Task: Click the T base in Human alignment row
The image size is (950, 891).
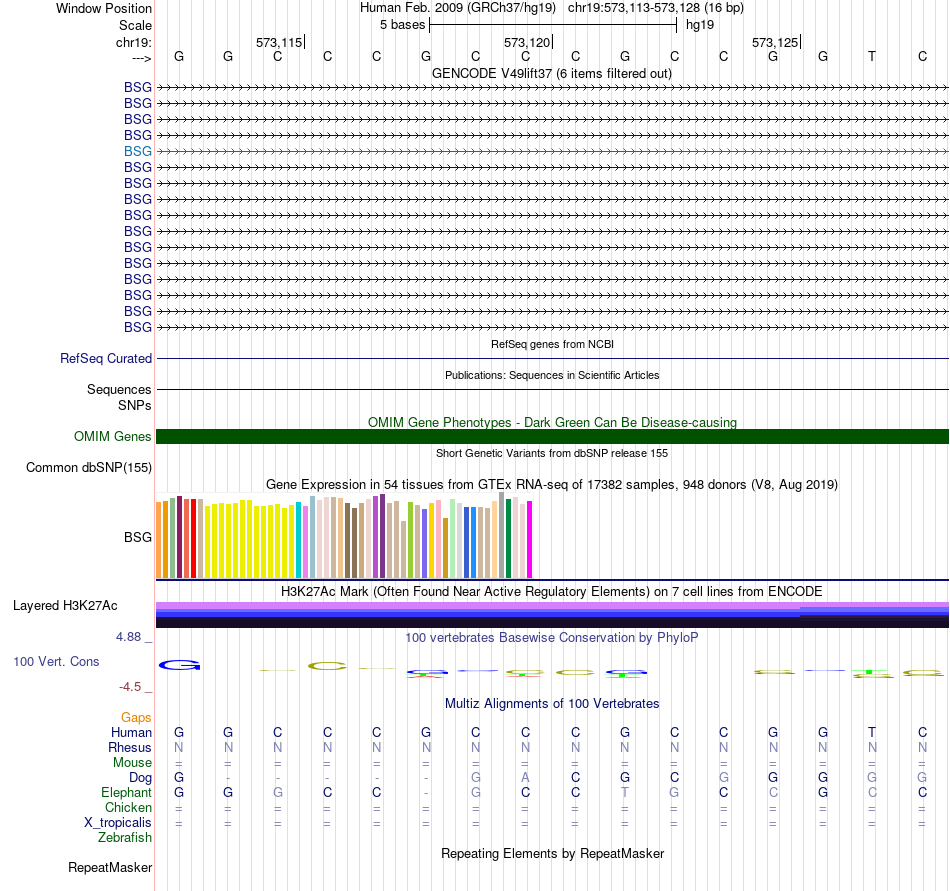Action: (872, 732)
